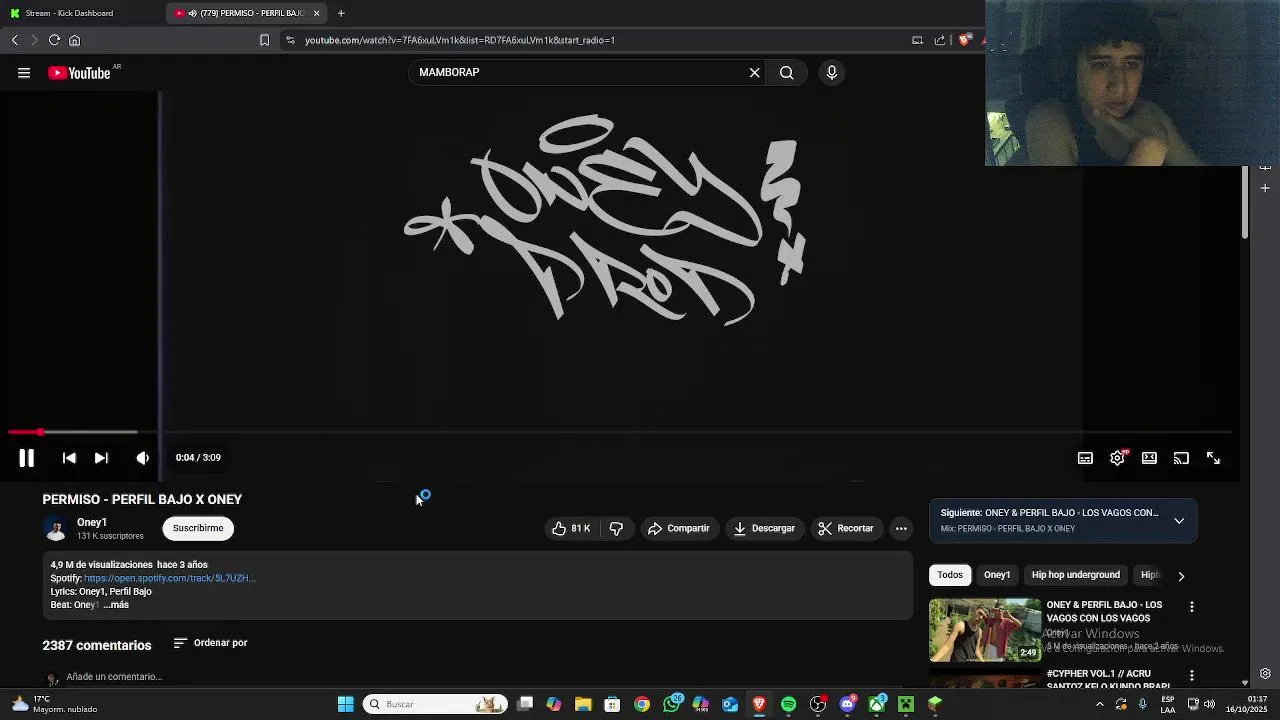Go back in the browser
1280x720 pixels.
point(15,40)
